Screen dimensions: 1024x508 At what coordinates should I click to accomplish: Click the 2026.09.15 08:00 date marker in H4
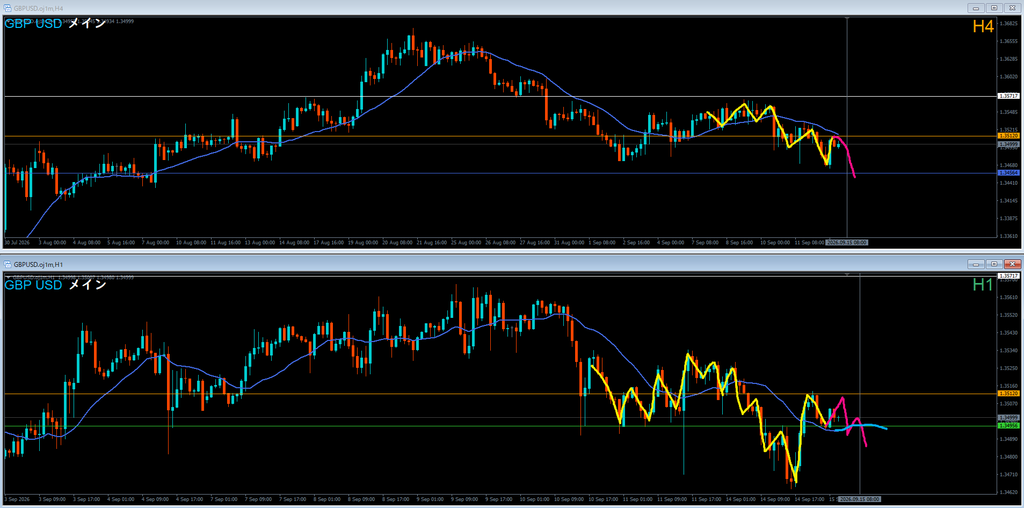(x=846, y=242)
